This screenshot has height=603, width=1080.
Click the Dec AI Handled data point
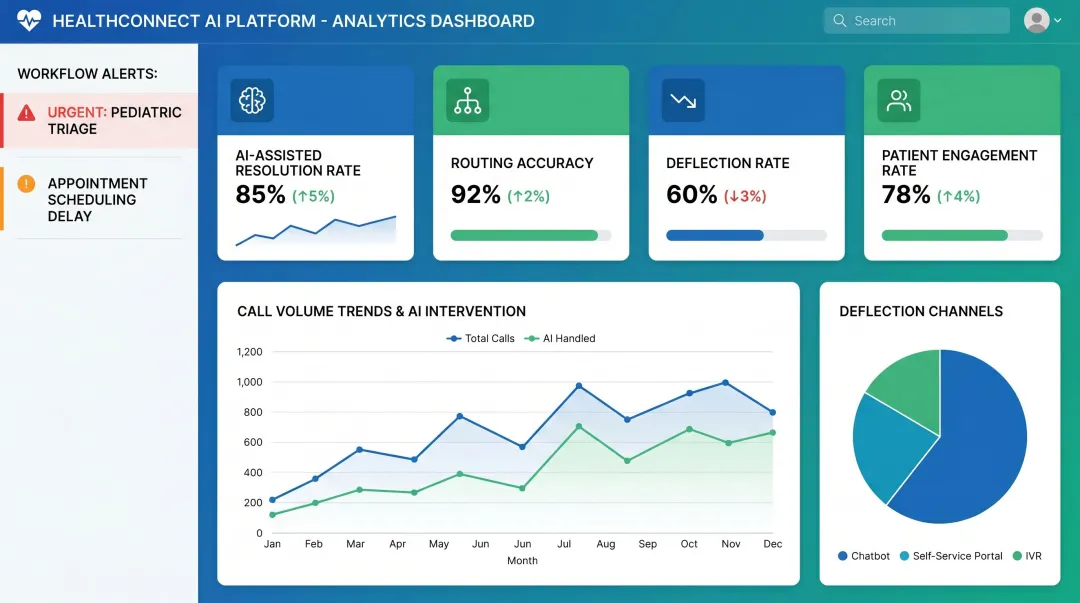point(773,433)
